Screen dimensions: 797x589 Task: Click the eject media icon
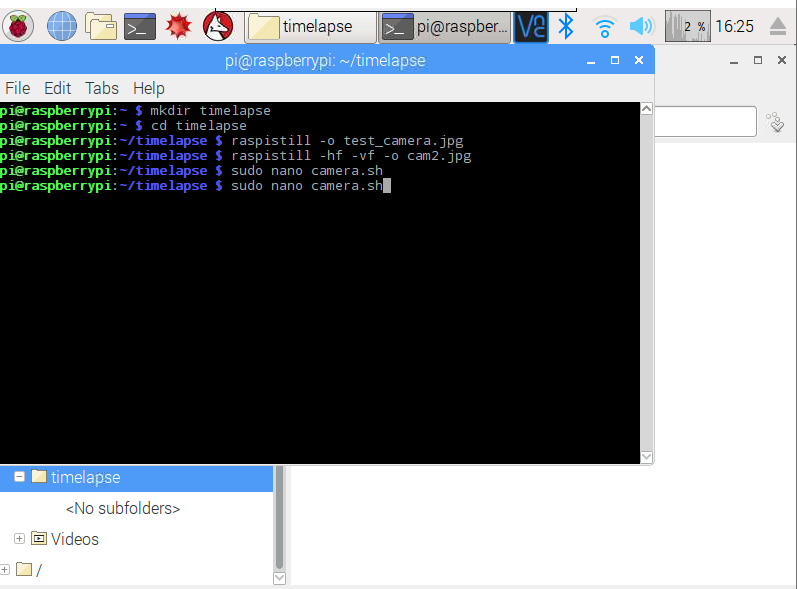[x=775, y=26]
